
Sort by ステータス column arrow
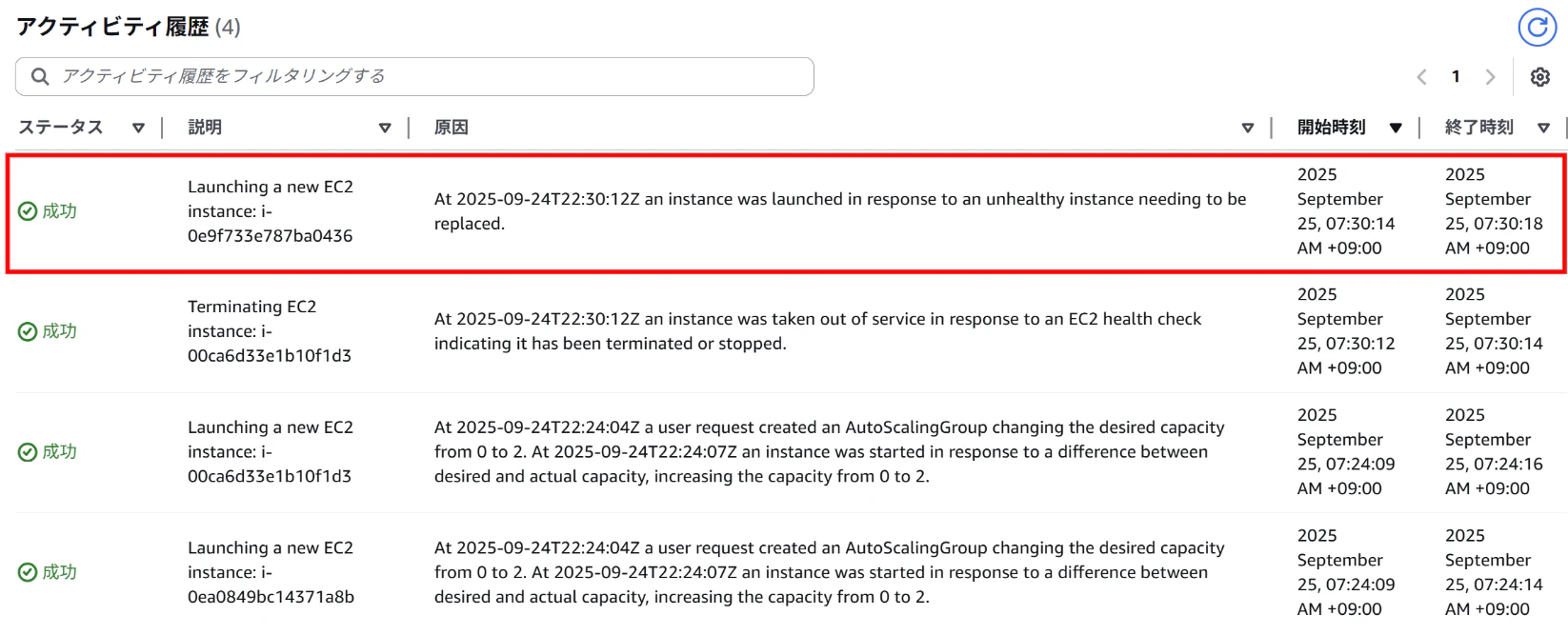[x=138, y=128]
